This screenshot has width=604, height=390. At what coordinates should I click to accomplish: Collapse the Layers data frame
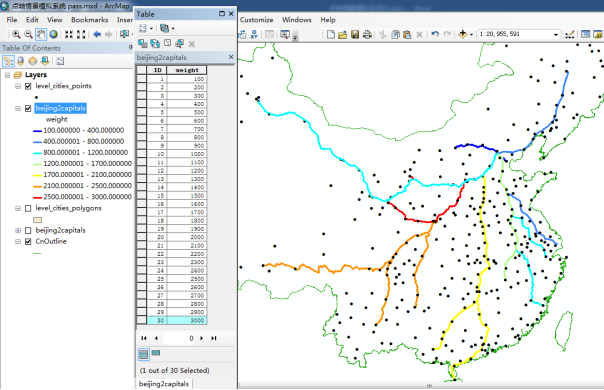(x=7, y=75)
